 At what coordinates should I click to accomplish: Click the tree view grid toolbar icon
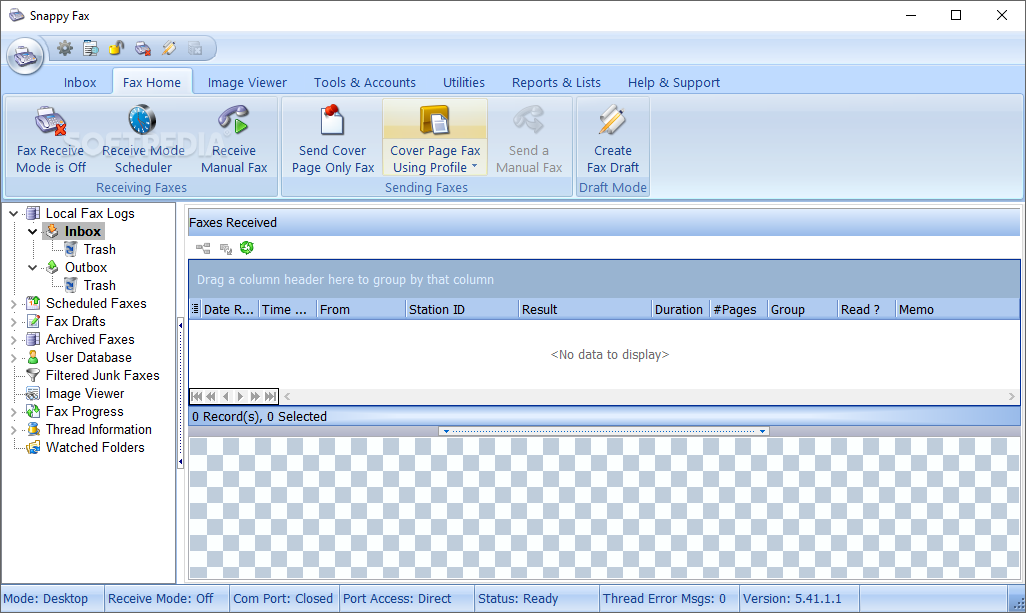tap(203, 249)
